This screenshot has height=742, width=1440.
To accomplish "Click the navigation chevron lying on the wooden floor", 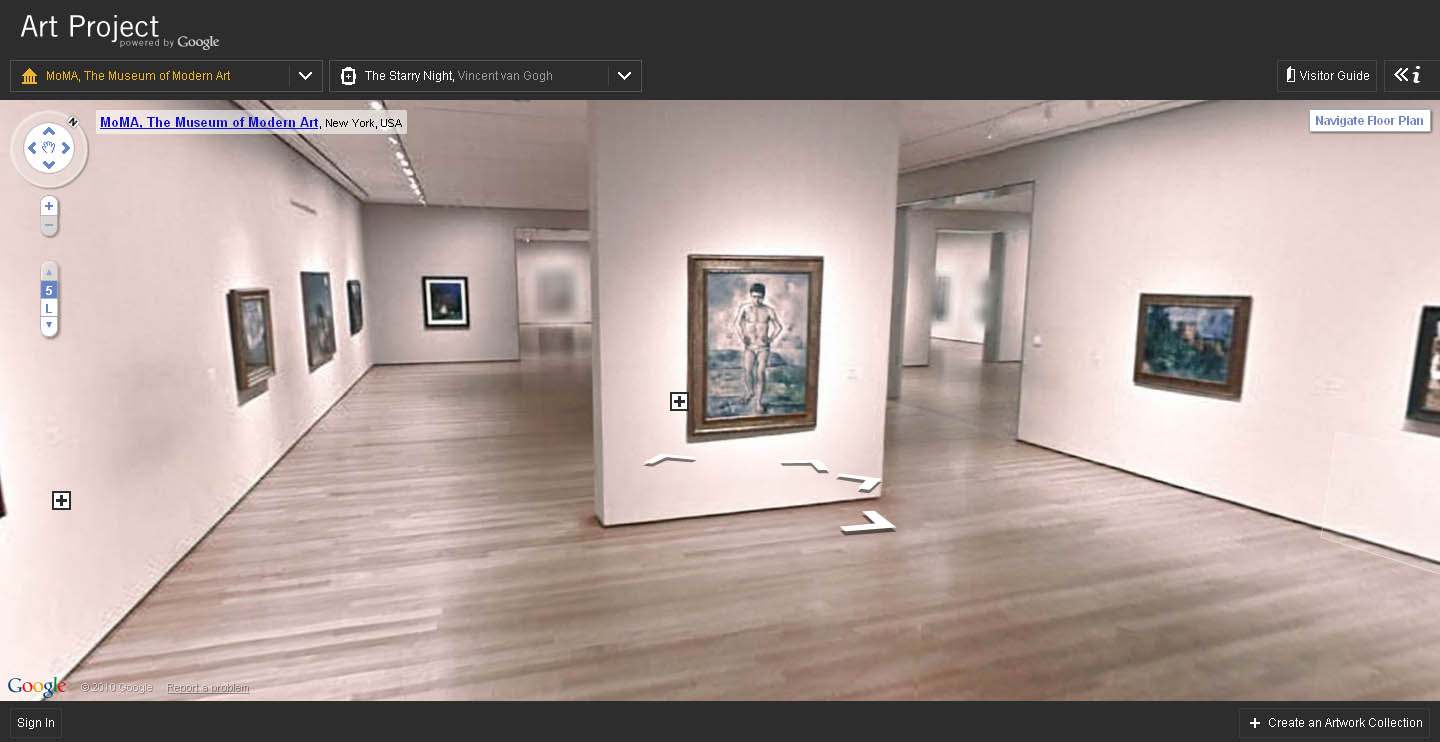I will (868, 522).
